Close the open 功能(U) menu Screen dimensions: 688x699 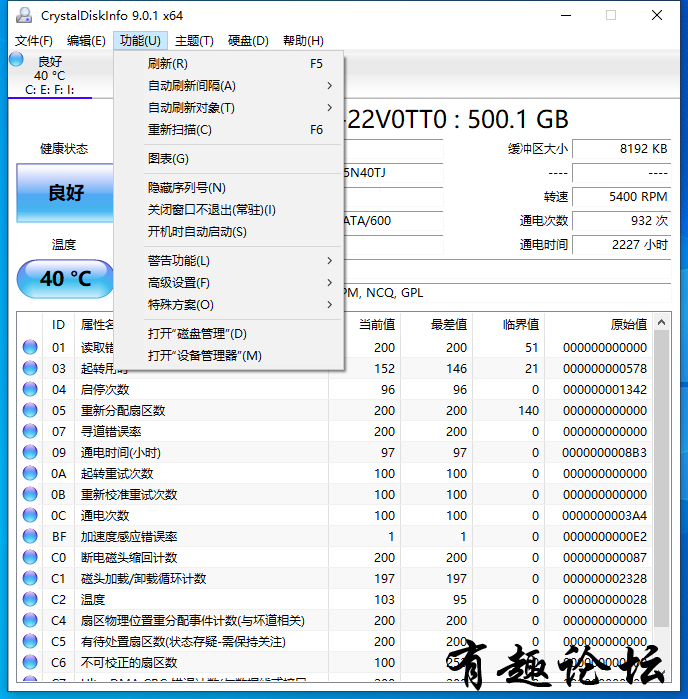140,41
